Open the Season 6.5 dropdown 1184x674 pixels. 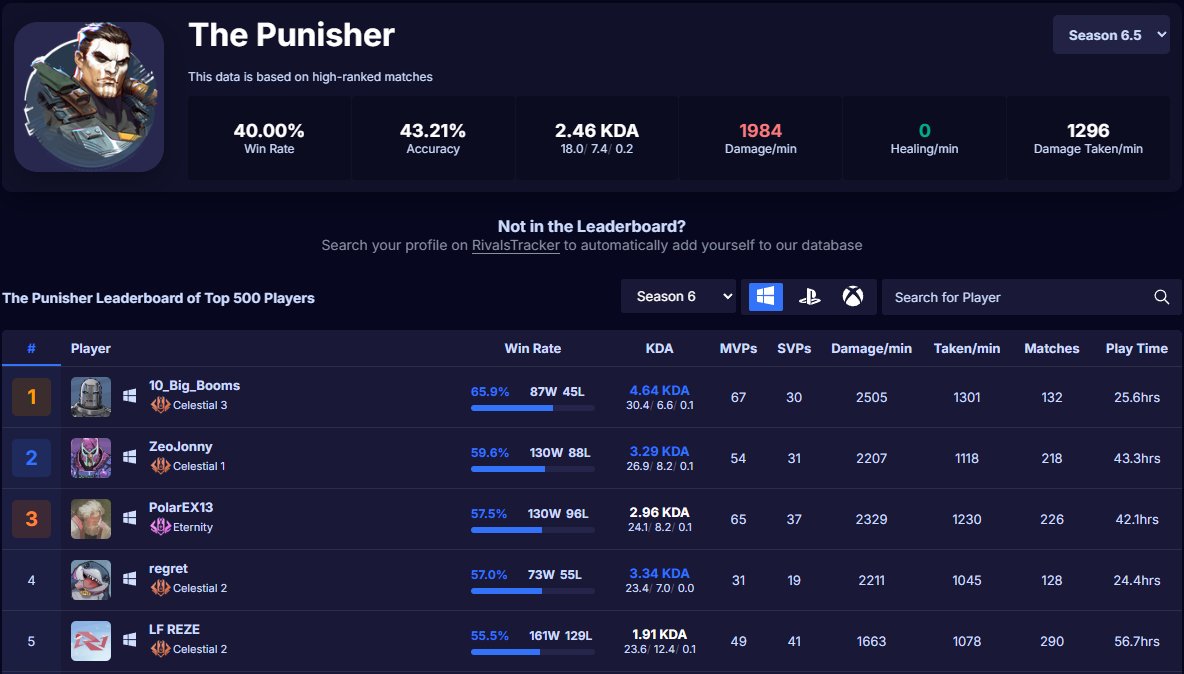(1111, 35)
